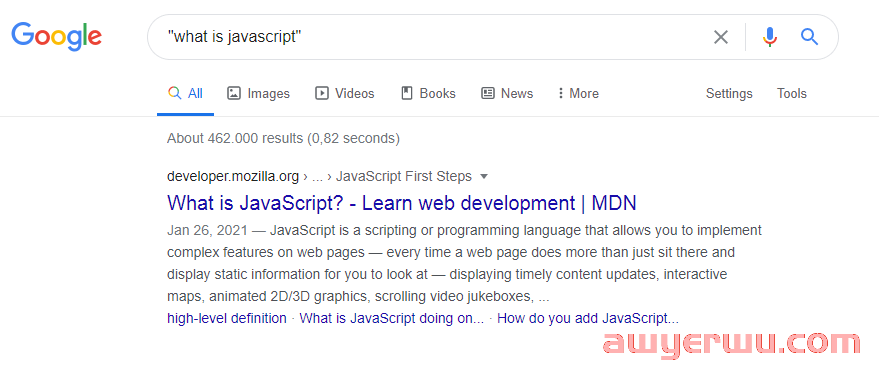The image size is (879, 373).
Task: Switch to the News tab
Action: (507, 94)
